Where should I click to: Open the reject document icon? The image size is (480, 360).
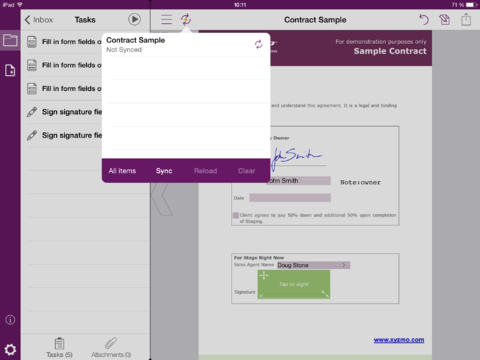coord(444,20)
